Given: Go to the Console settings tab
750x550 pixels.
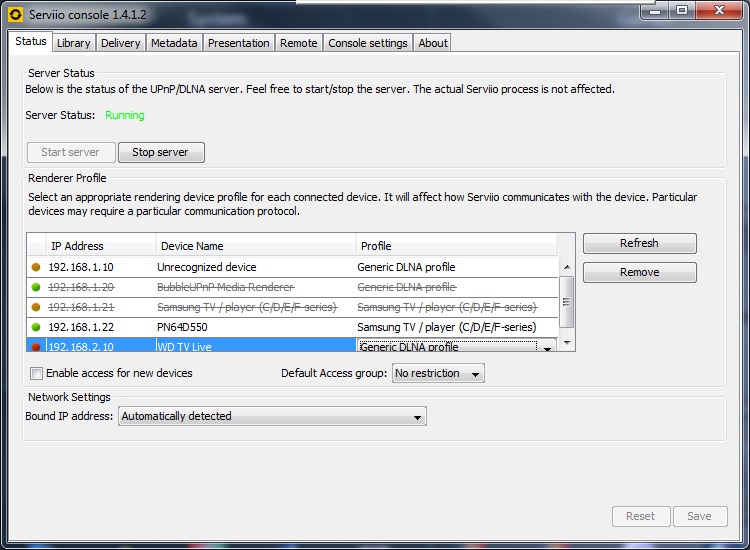Looking at the screenshot, I should [x=367, y=43].
